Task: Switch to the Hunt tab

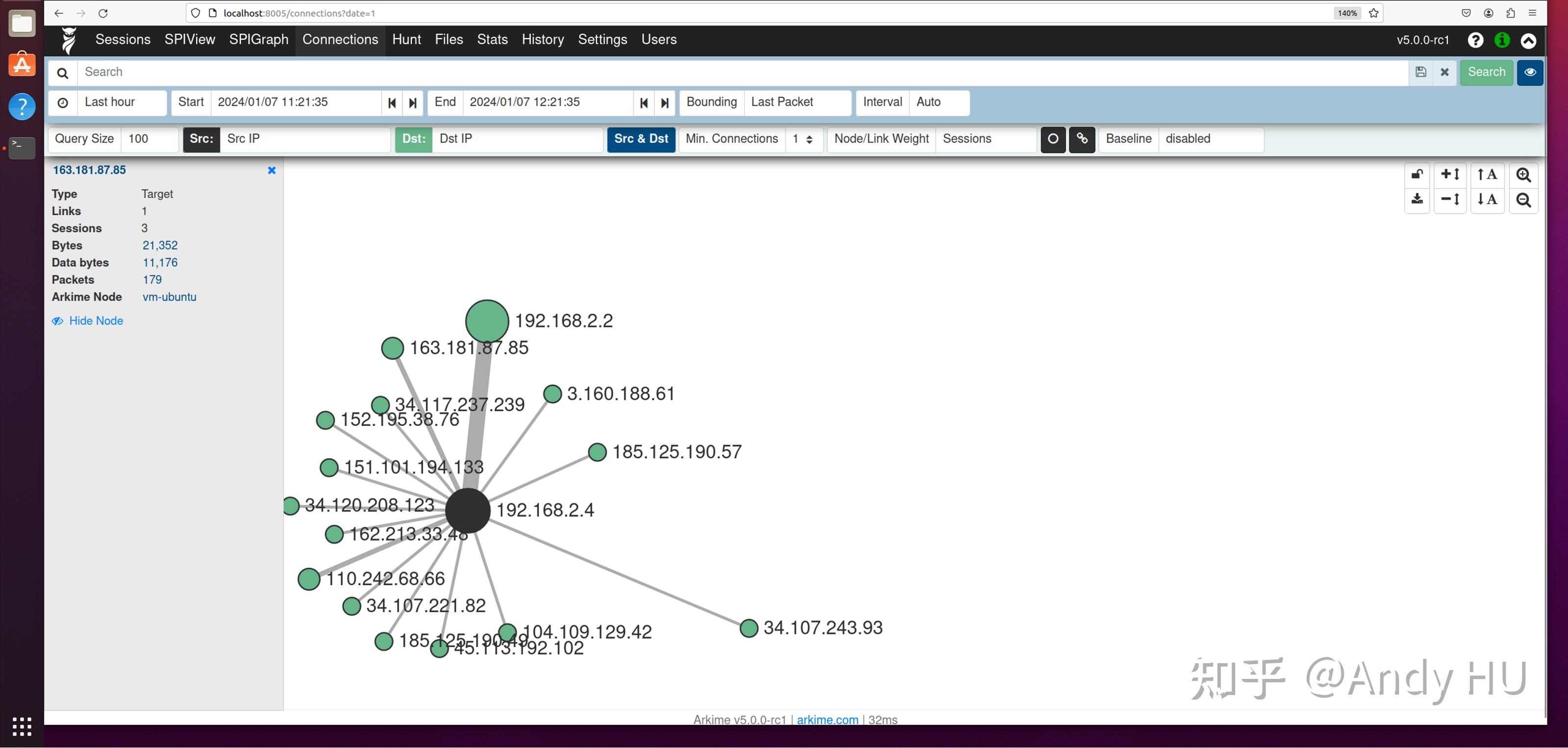Action: [x=406, y=40]
